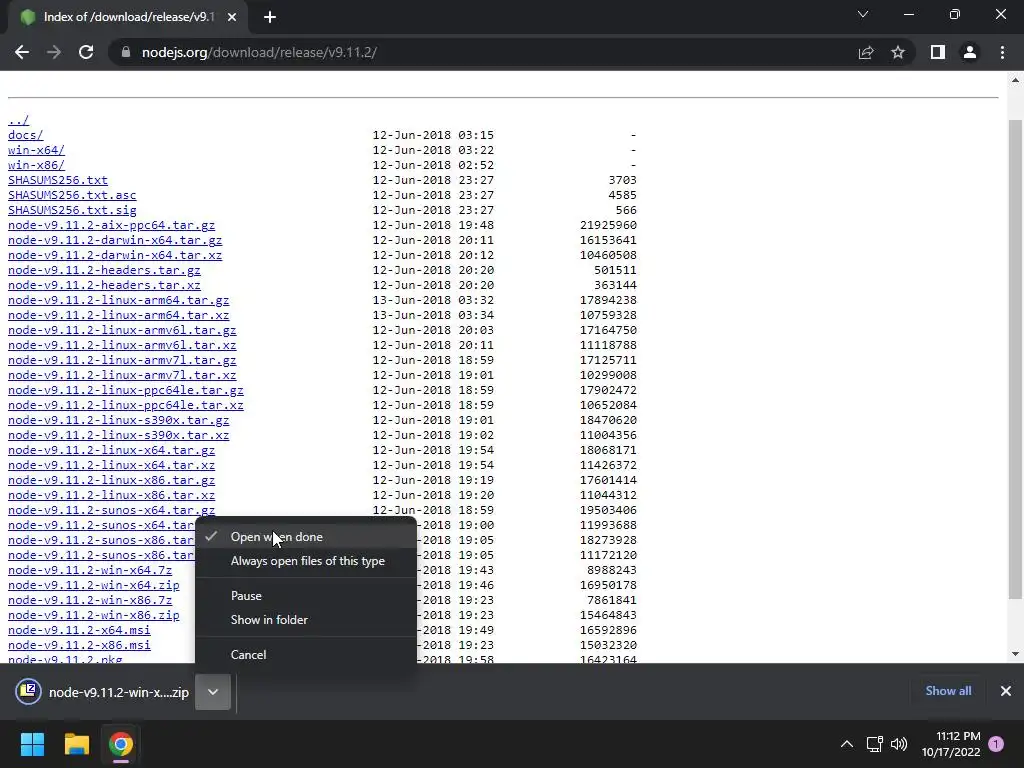Download node-v9.11.2-linux-armv7l.tar.gz
Image resolution: width=1024 pixels, height=768 pixels.
[122, 360]
